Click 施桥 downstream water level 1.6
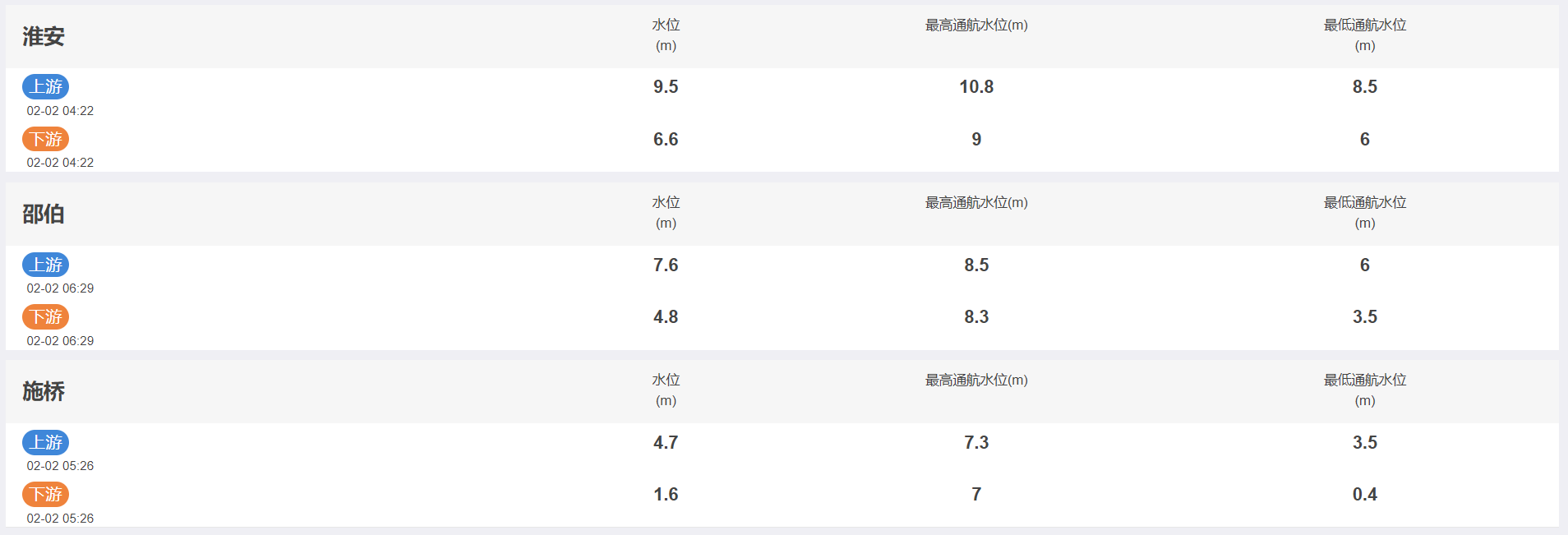Screen dimensions: 1568x535 tap(666, 494)
